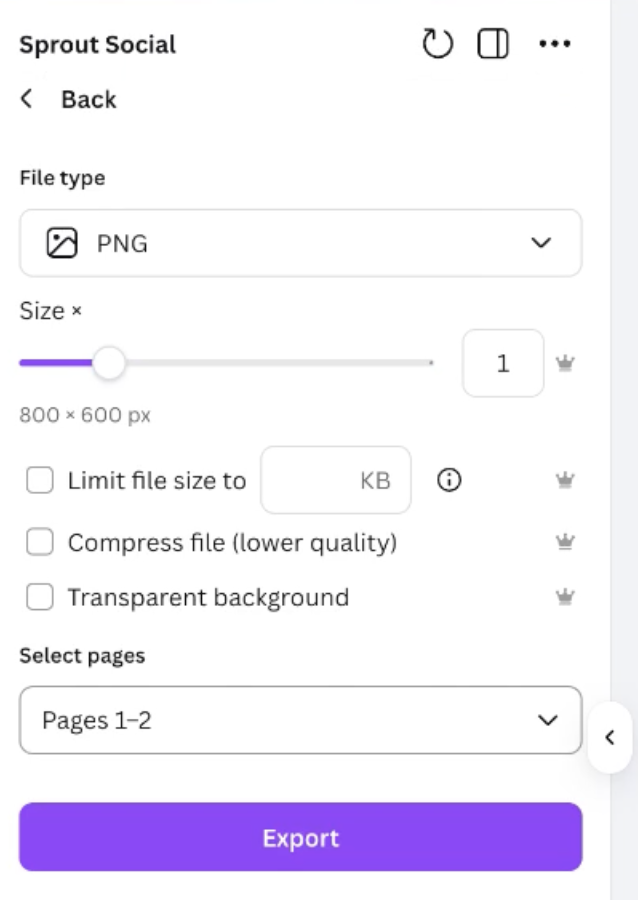
Task: Open the three-dot more options menu
Action: (555, 43)
